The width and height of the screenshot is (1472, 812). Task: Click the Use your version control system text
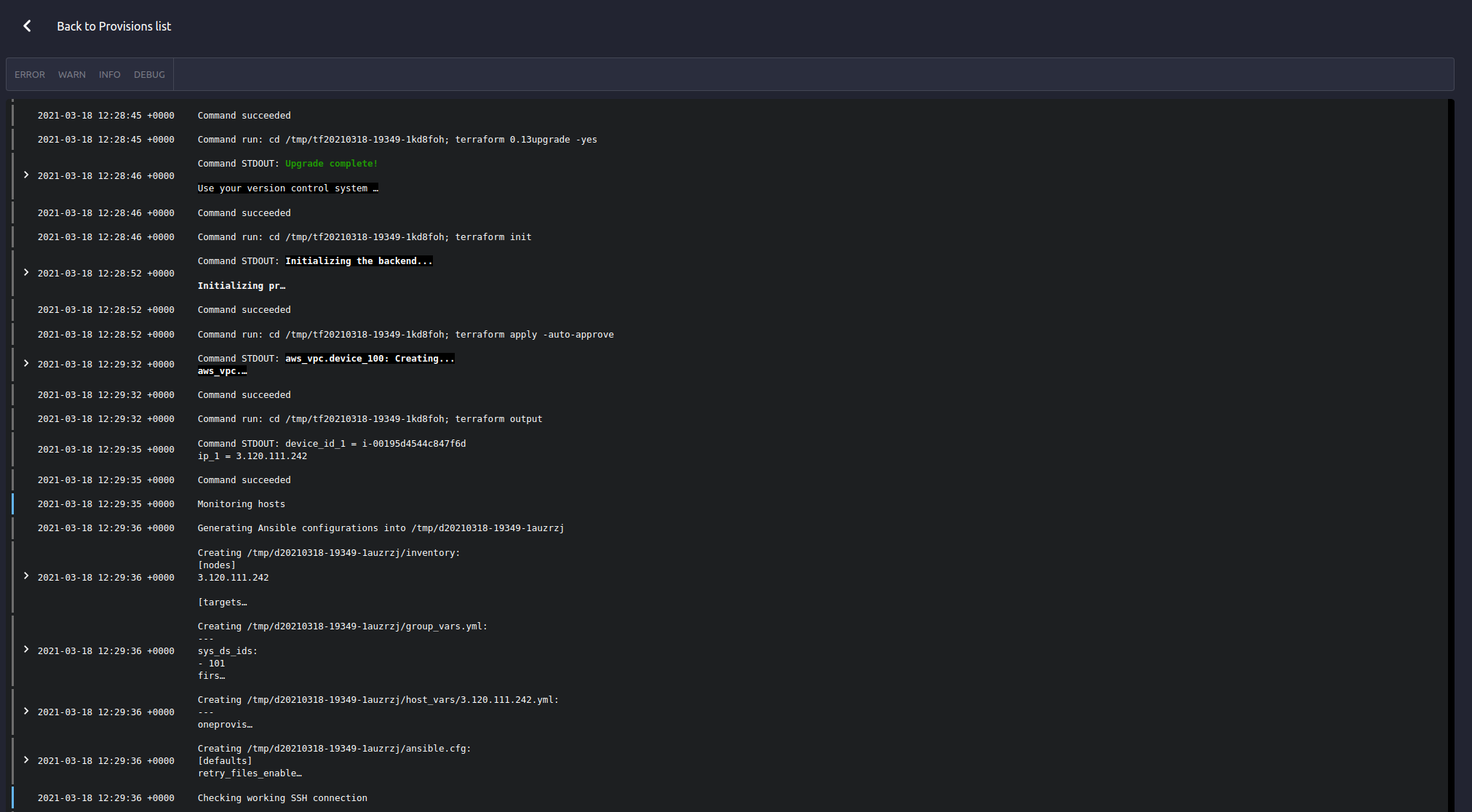click(288, 188)
